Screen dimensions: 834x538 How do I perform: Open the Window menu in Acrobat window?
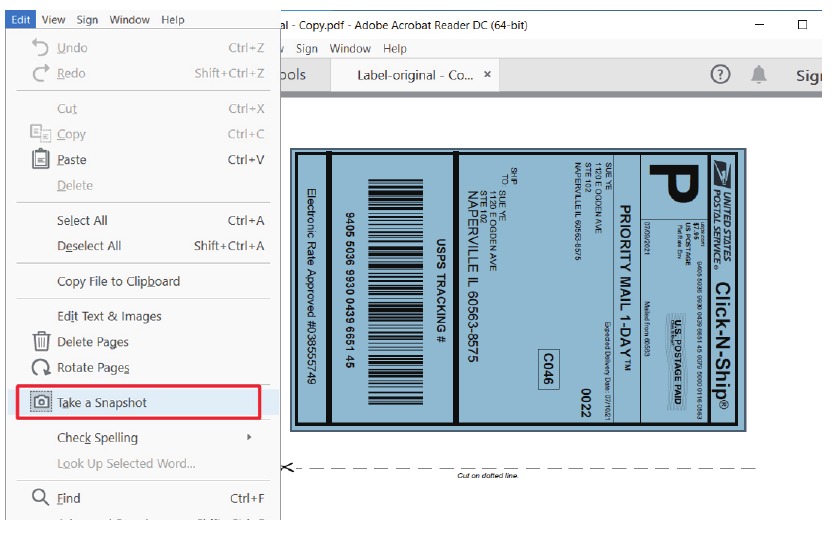pyautogui.click(x=350, y=48)
